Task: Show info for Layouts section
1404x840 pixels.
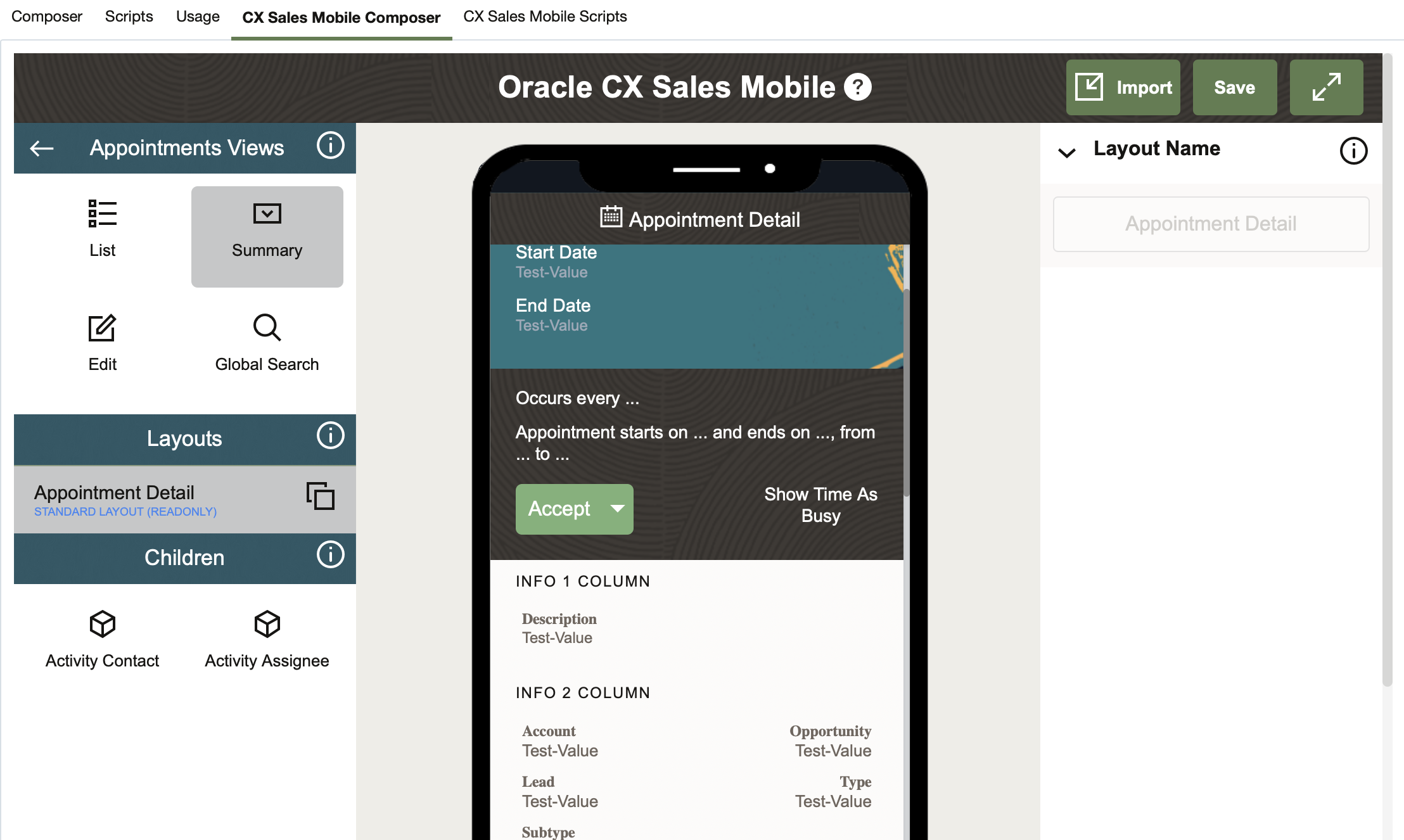Action: (330, 436)
